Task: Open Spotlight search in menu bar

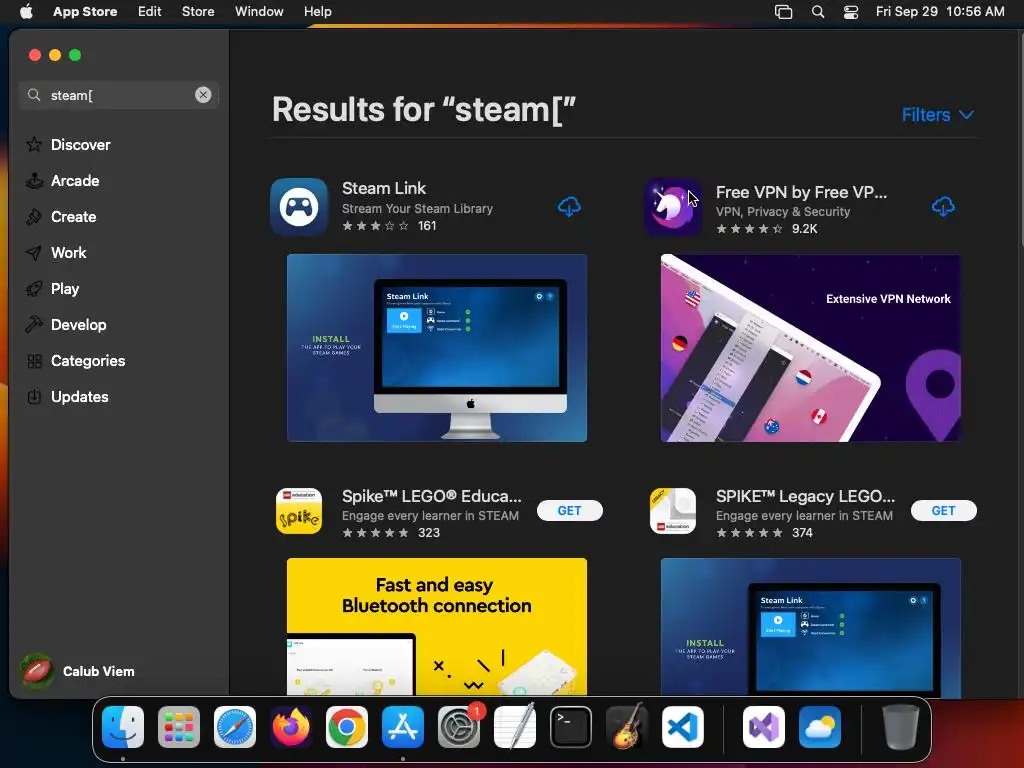Action: click(818, 12)
